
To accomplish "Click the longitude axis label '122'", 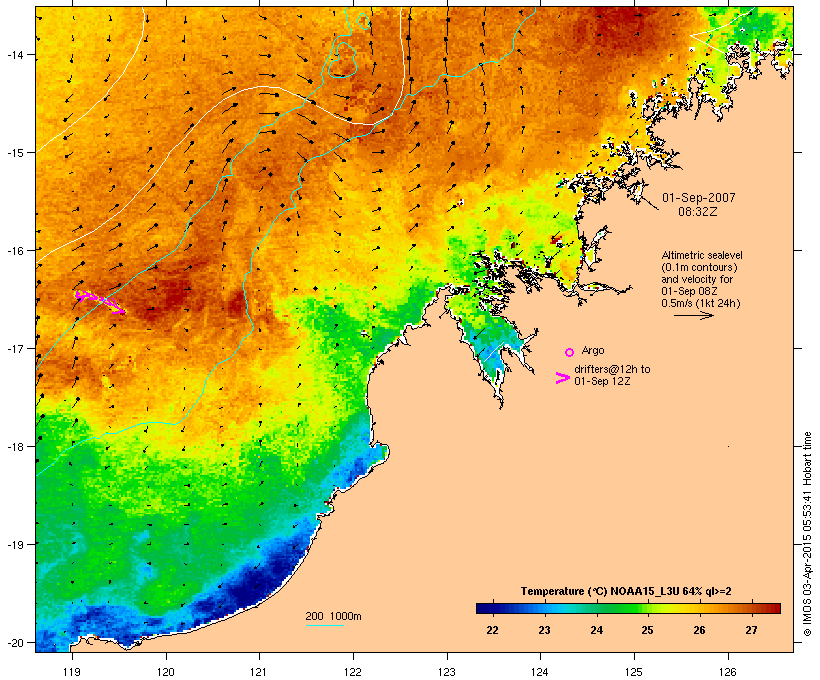I will pos(352,672).
